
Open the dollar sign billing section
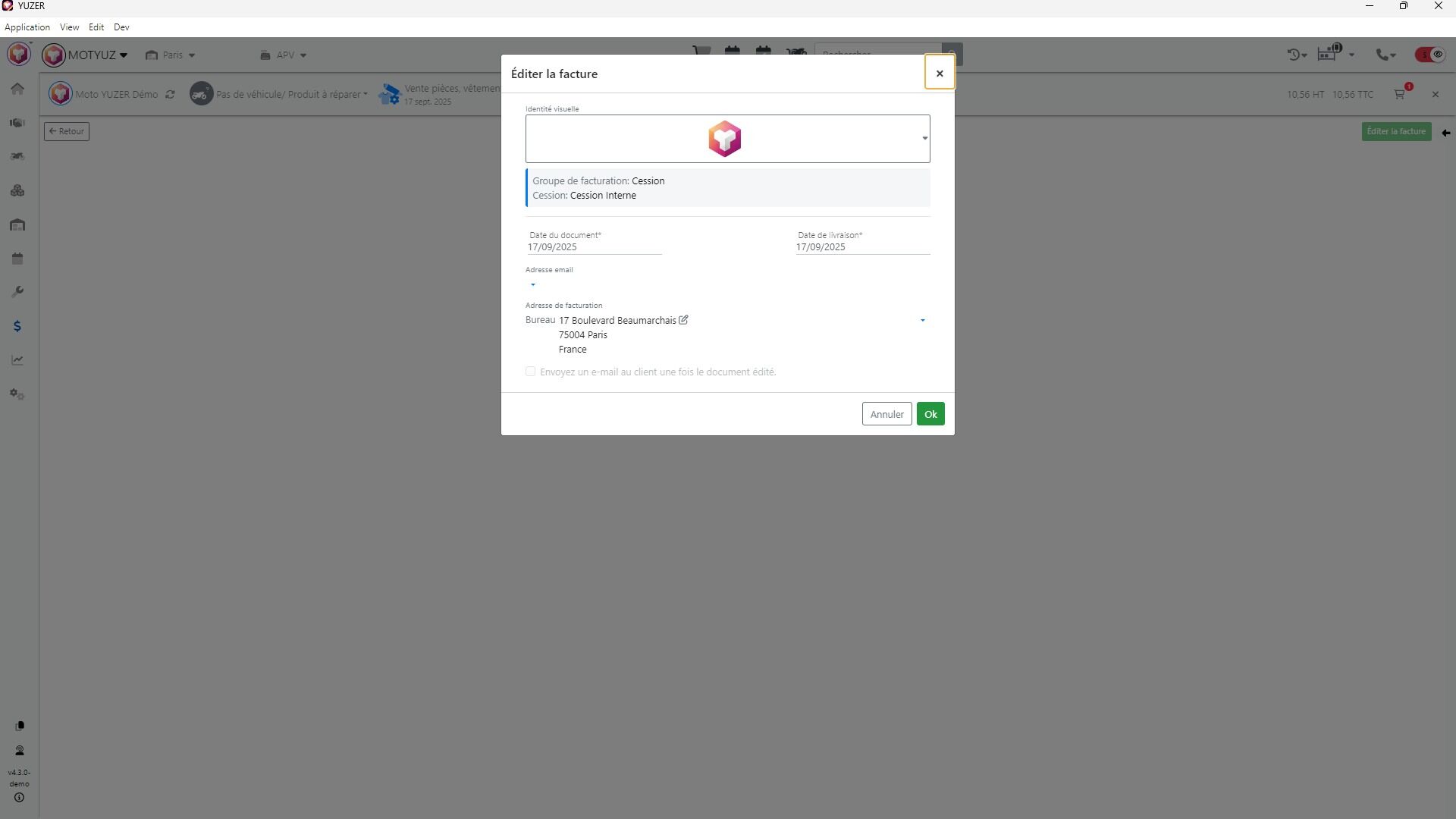(17, 326)
